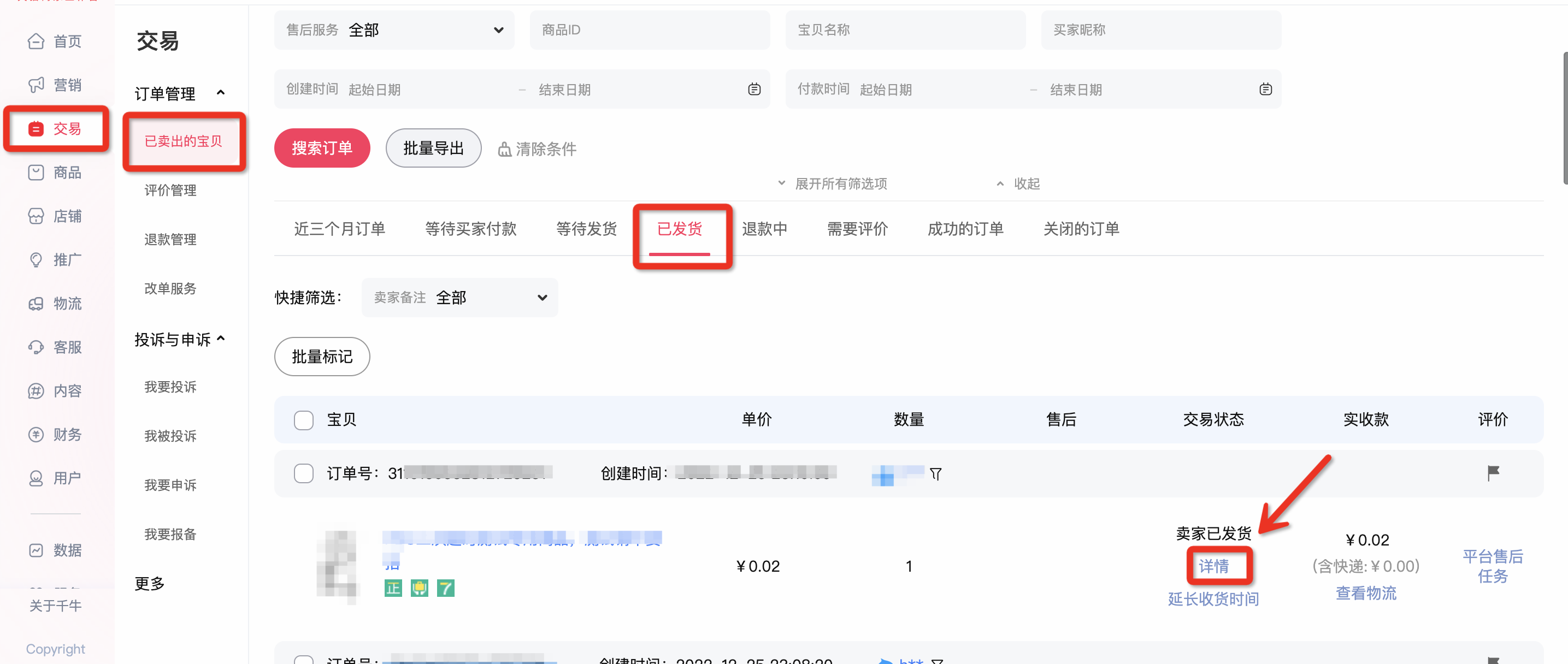Image resolution: width=1568 pixels, height=664 pixels.
Task: Open the 卖家备注 quick filter dropdown
Action: (459, 298)
